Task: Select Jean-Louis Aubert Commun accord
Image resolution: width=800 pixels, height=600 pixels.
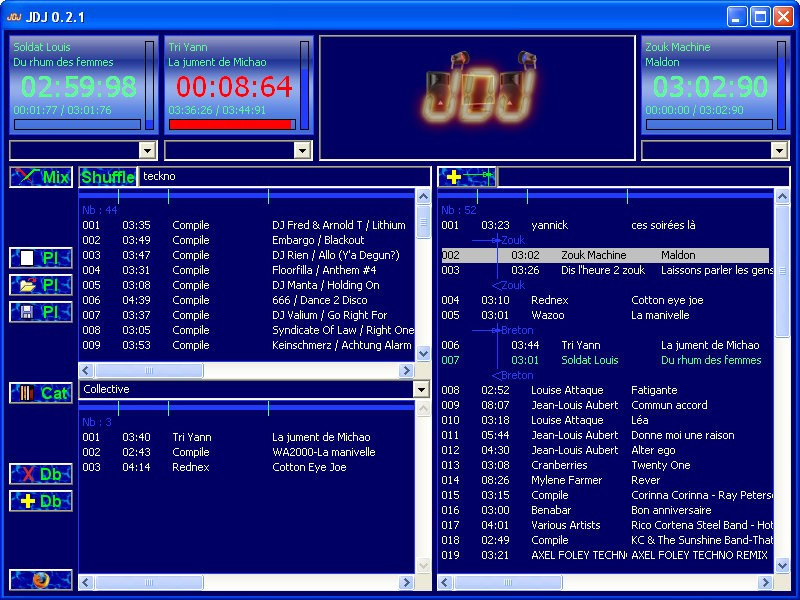Action: [x=606, y=405]
